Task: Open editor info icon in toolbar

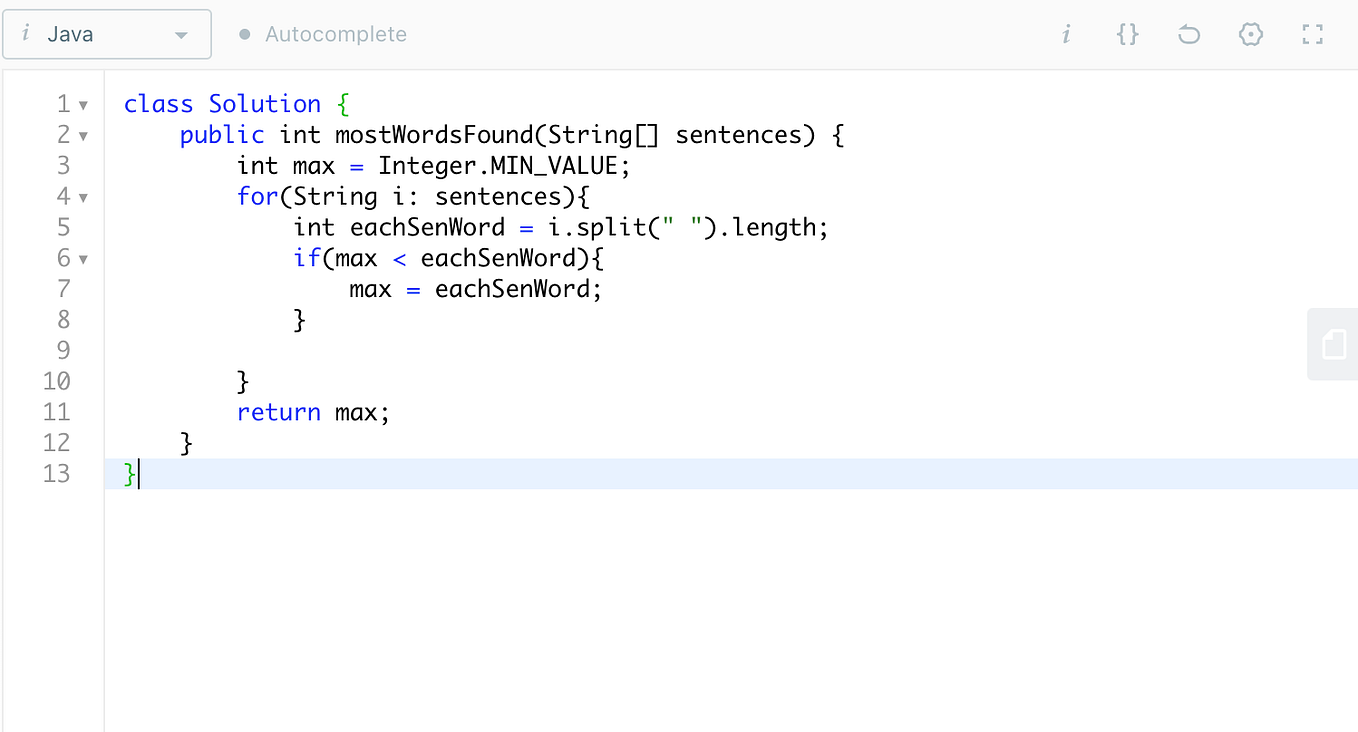Action: coord(1066,35)
